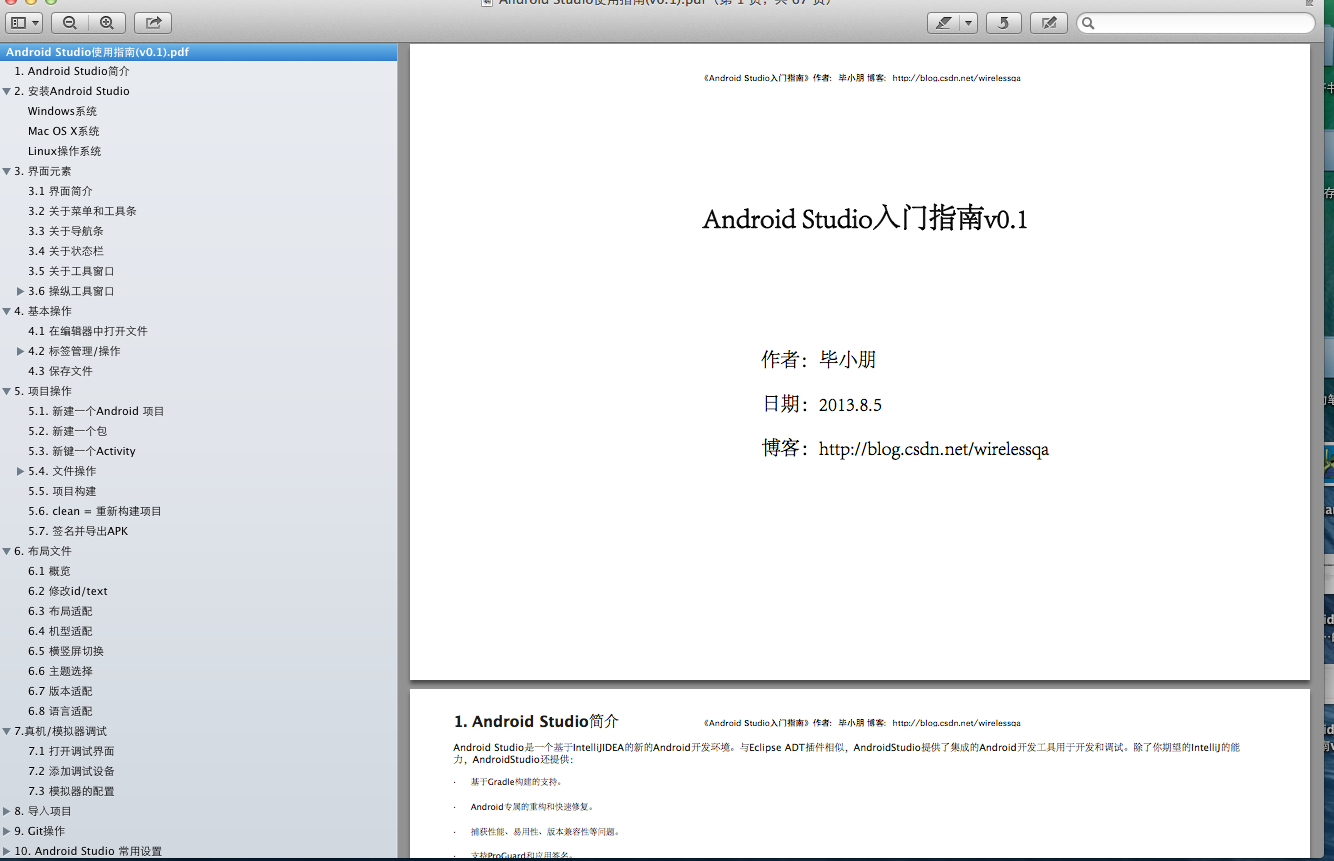
Task: Click the Rotate page icon
Action: click(x=1003, y=22)
